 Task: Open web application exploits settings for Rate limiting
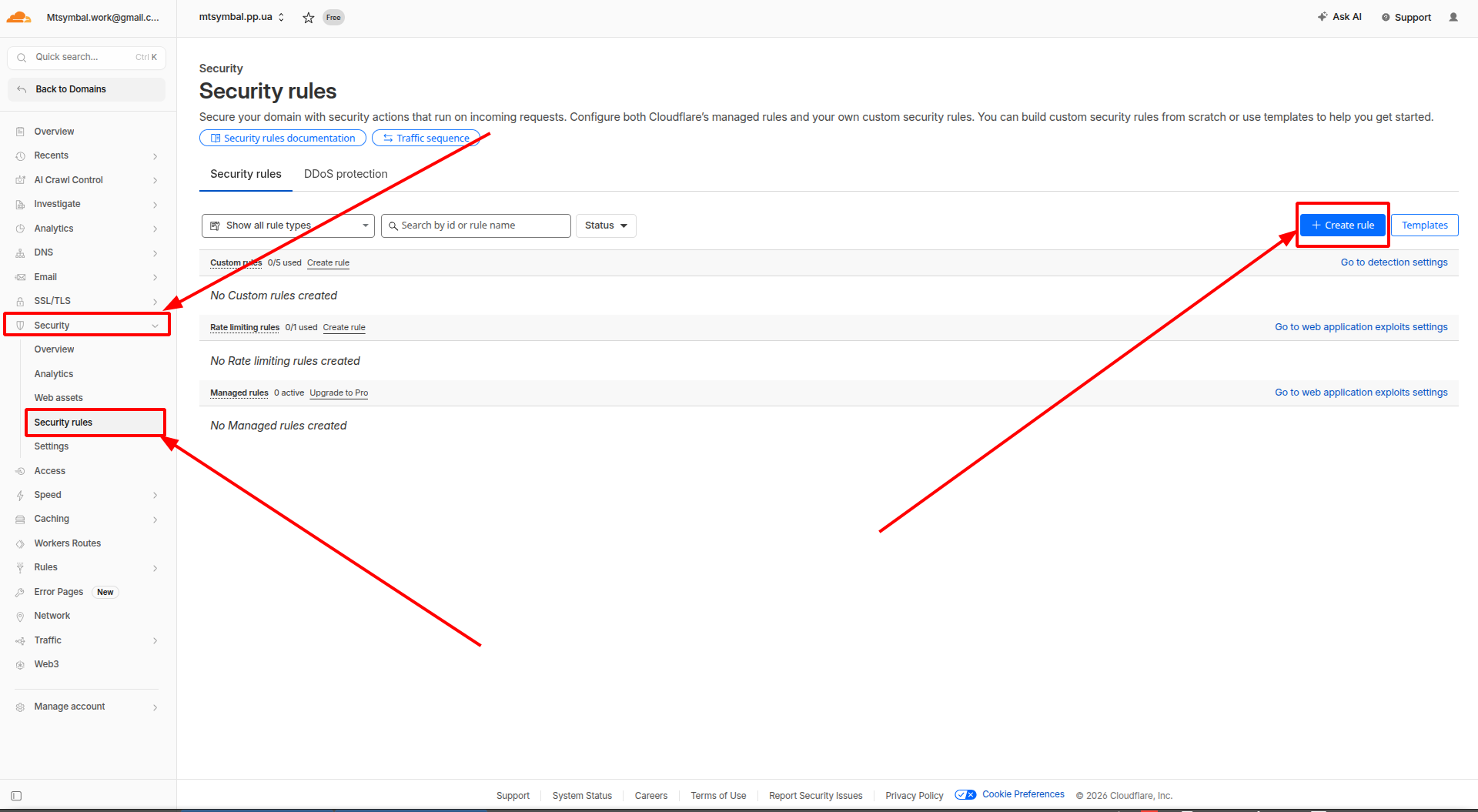tap(1361, 327)
